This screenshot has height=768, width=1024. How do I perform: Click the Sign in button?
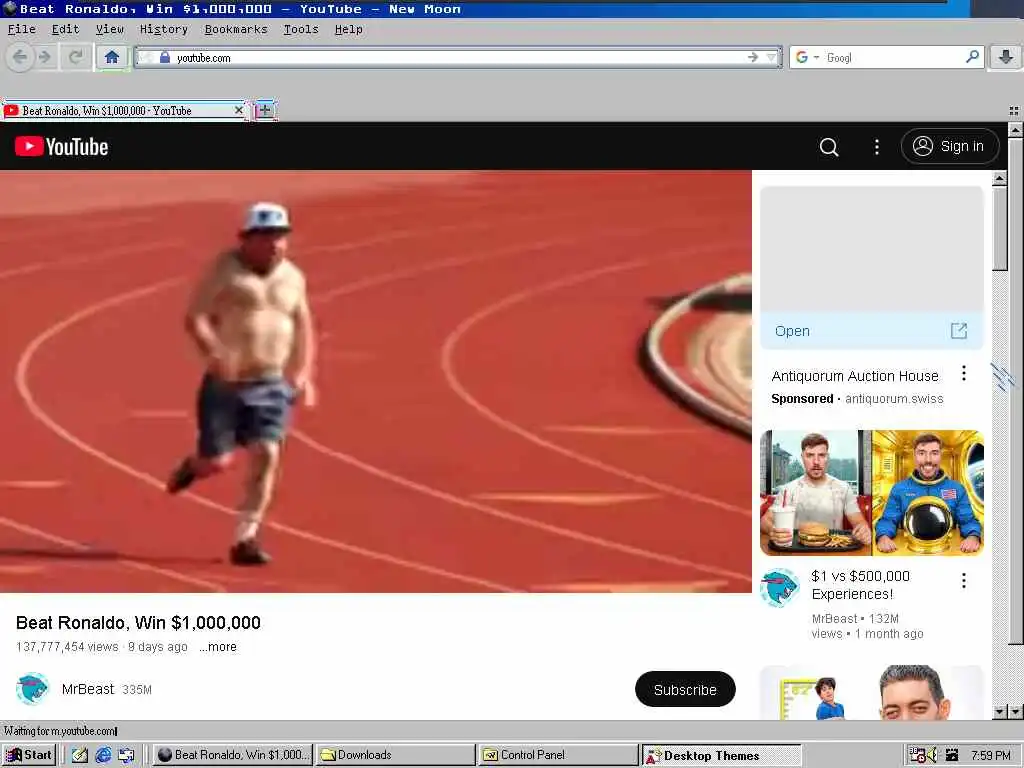pyautogui.click(x=950, y=146)
